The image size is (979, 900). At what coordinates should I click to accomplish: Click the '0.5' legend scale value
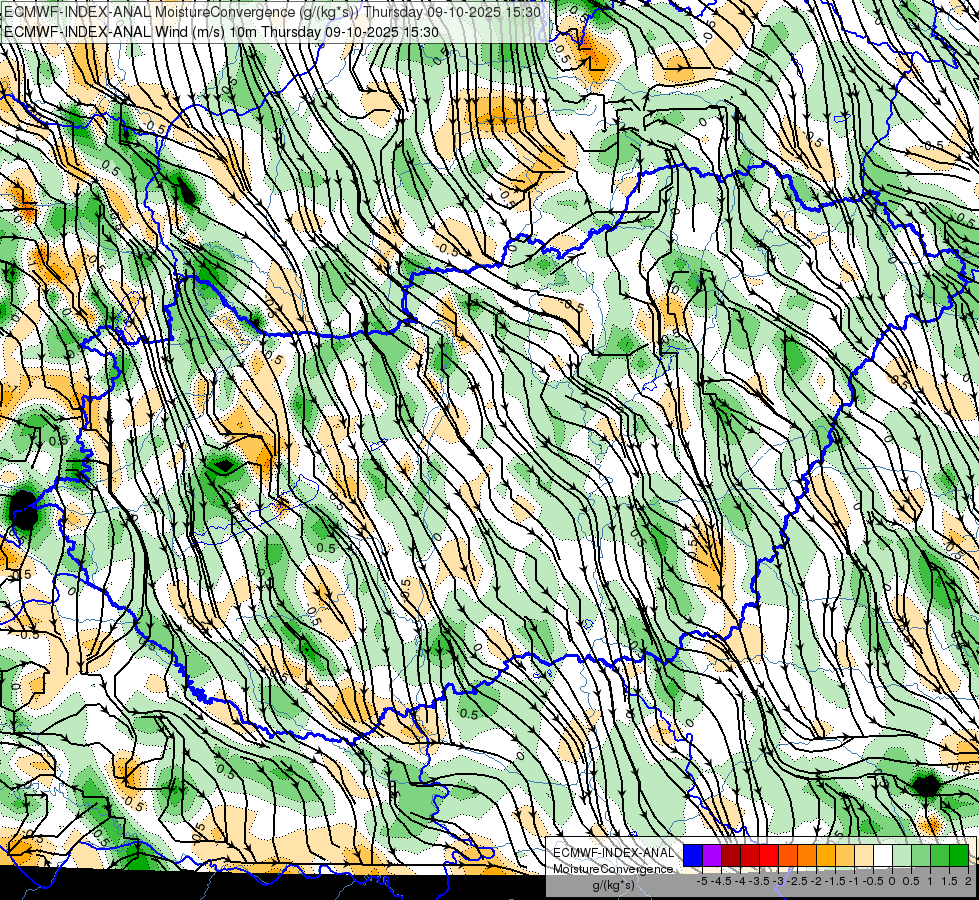click(x=911, y=881)
